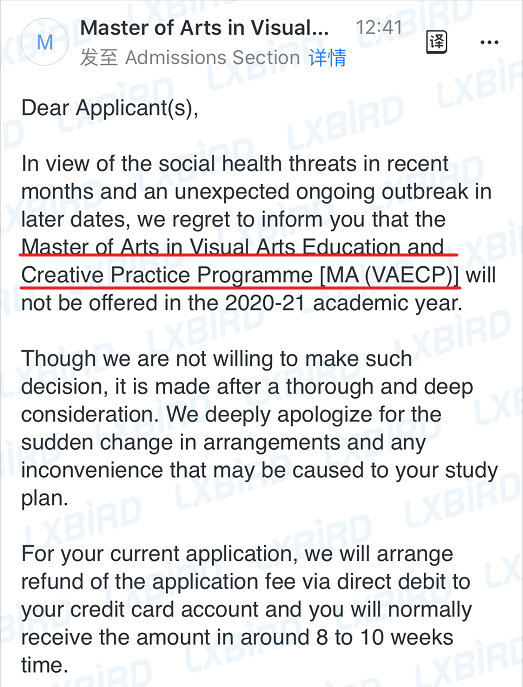Viewport: 523px width, 687px height.
Task: Open the translate icon beside the time
Action: (436, 42)
